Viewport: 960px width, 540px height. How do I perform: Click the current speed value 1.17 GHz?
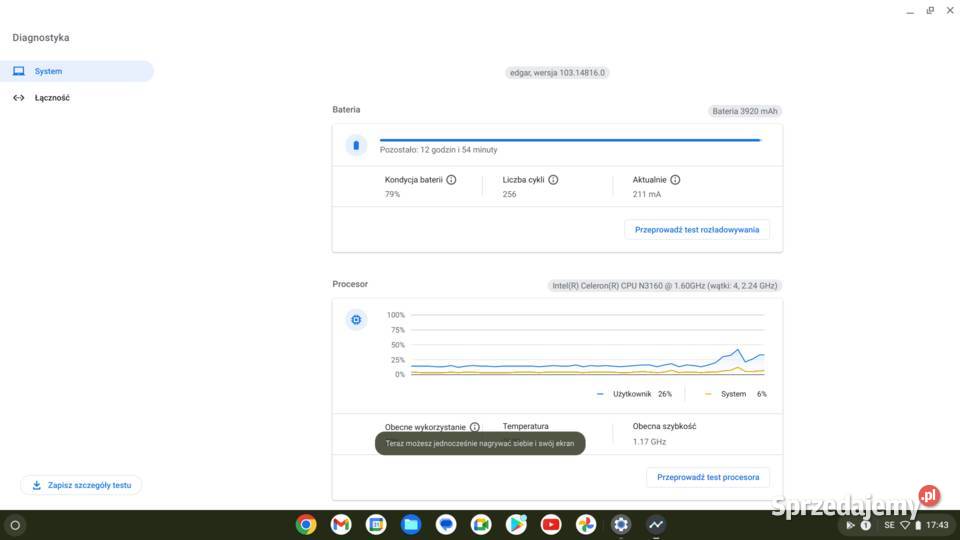coord(649,441)
